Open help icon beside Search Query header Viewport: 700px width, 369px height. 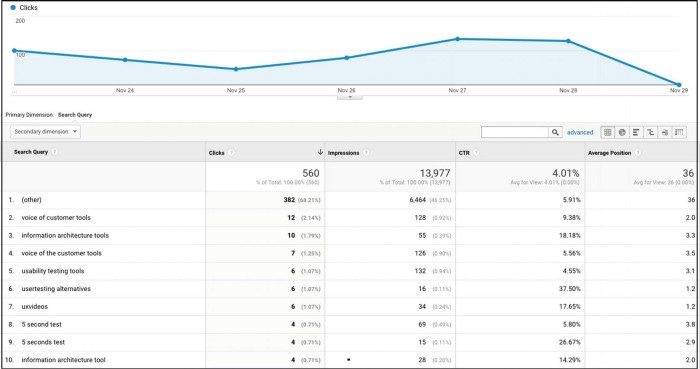tap(54, 152)
